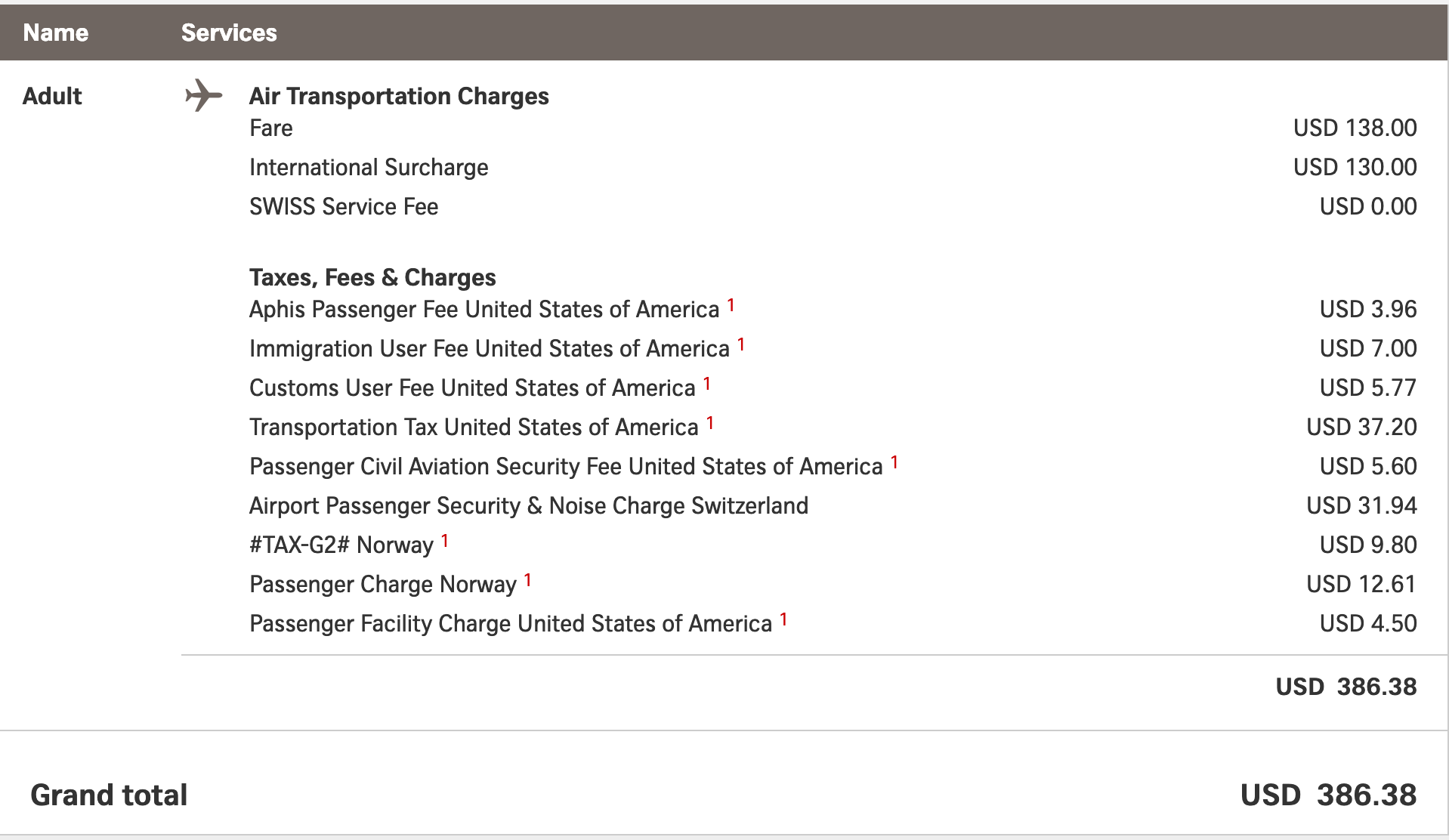Click the Grand total amount USD 386.38

pos(1328,795)
